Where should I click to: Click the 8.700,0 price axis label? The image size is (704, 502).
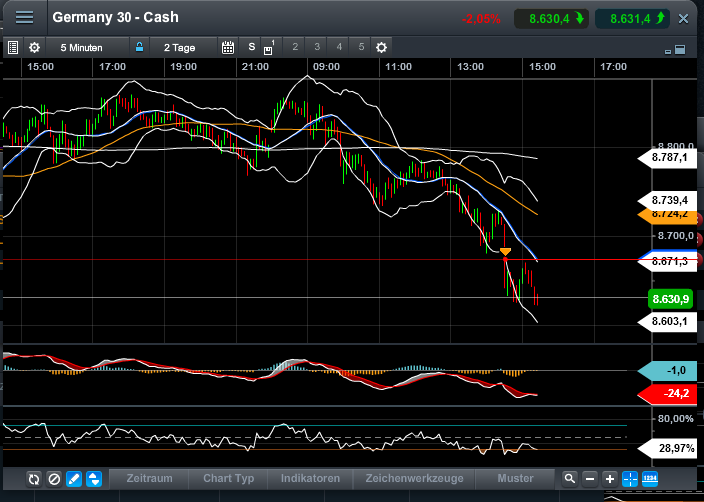coord(676,236)
